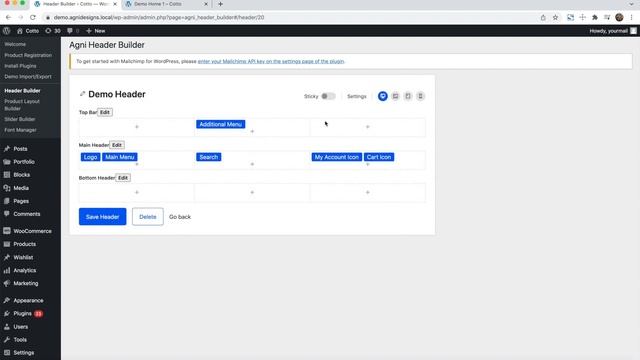Open a new browser tab
640x360 pixels.
click(220, 4)
